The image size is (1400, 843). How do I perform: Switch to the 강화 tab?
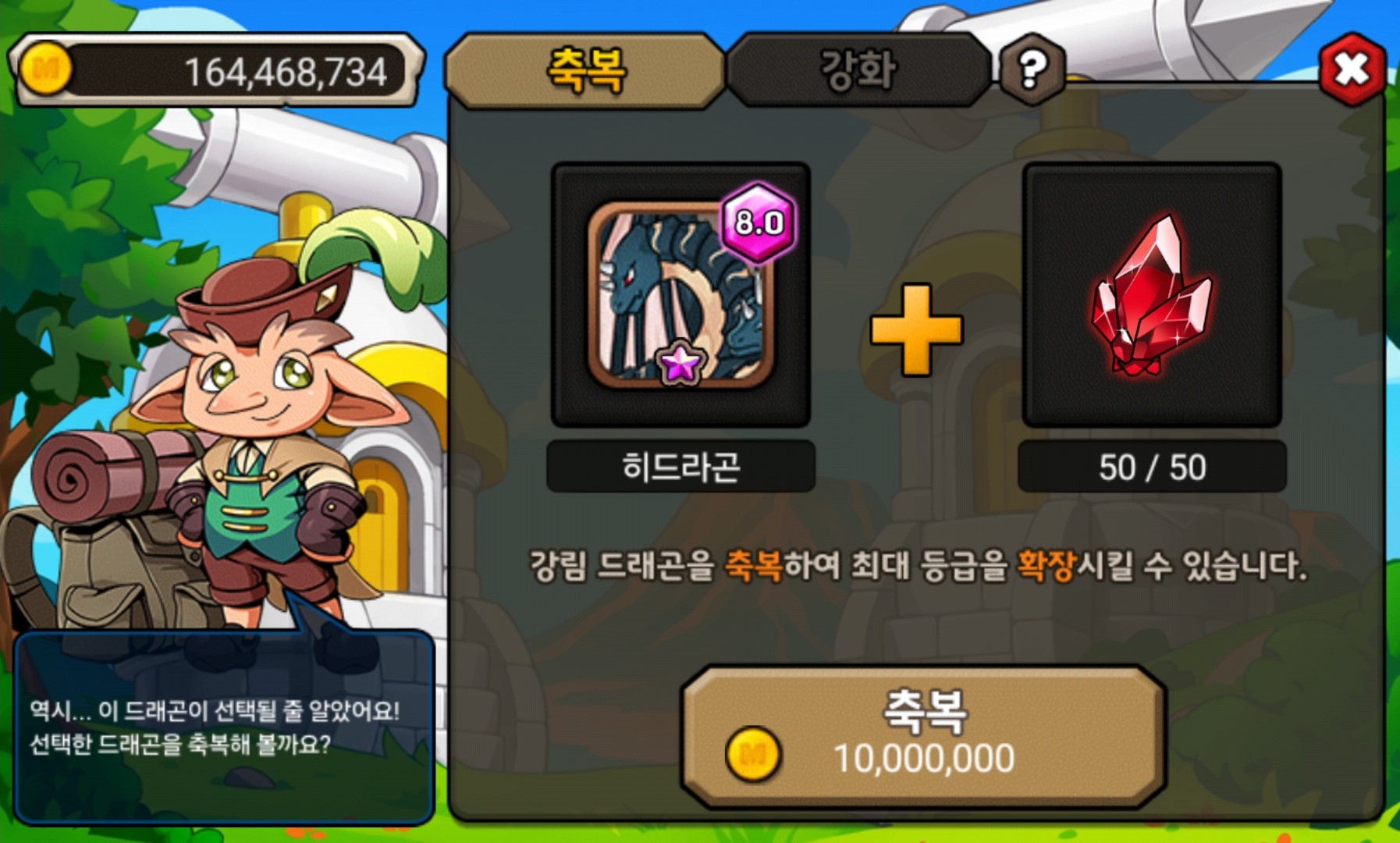coord(858,70)
